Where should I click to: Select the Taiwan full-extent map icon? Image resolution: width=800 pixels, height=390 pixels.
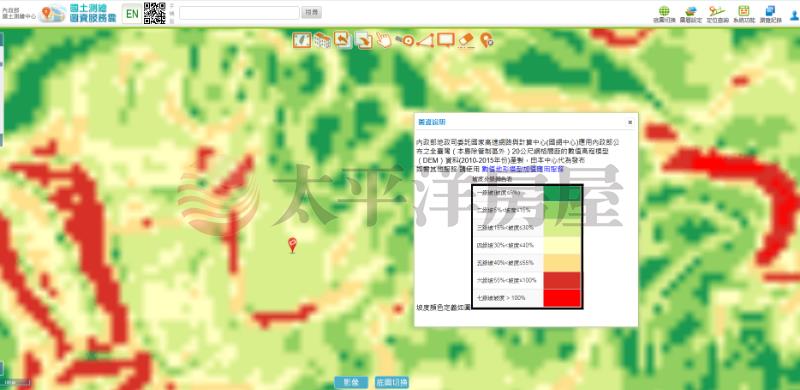tap(302, 40)
